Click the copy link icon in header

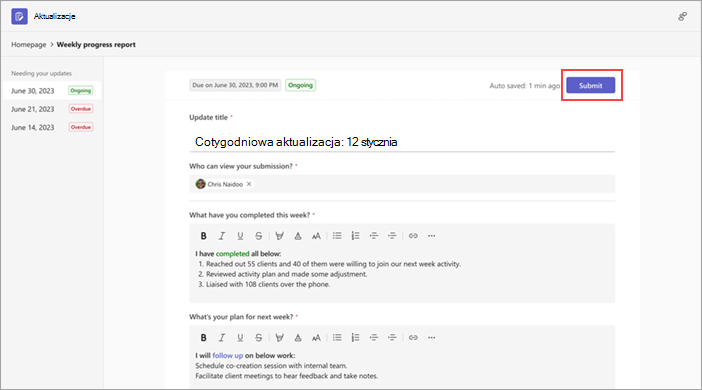click(x=682, y=17)
